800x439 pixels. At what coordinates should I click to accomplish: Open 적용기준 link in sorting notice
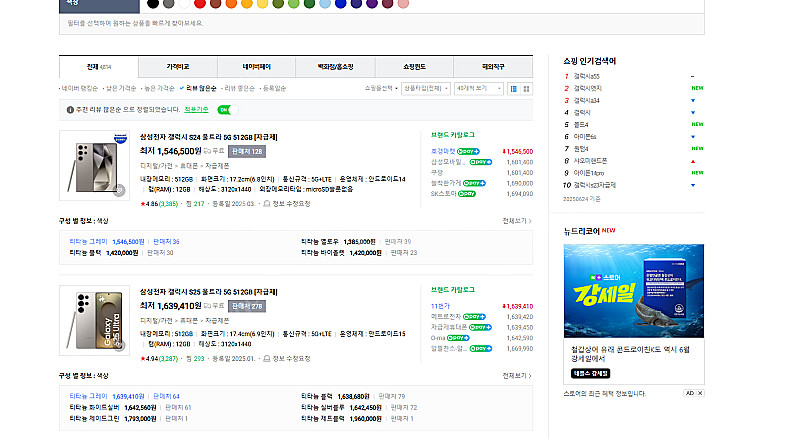pyautogui.click(x=196, y=110)
